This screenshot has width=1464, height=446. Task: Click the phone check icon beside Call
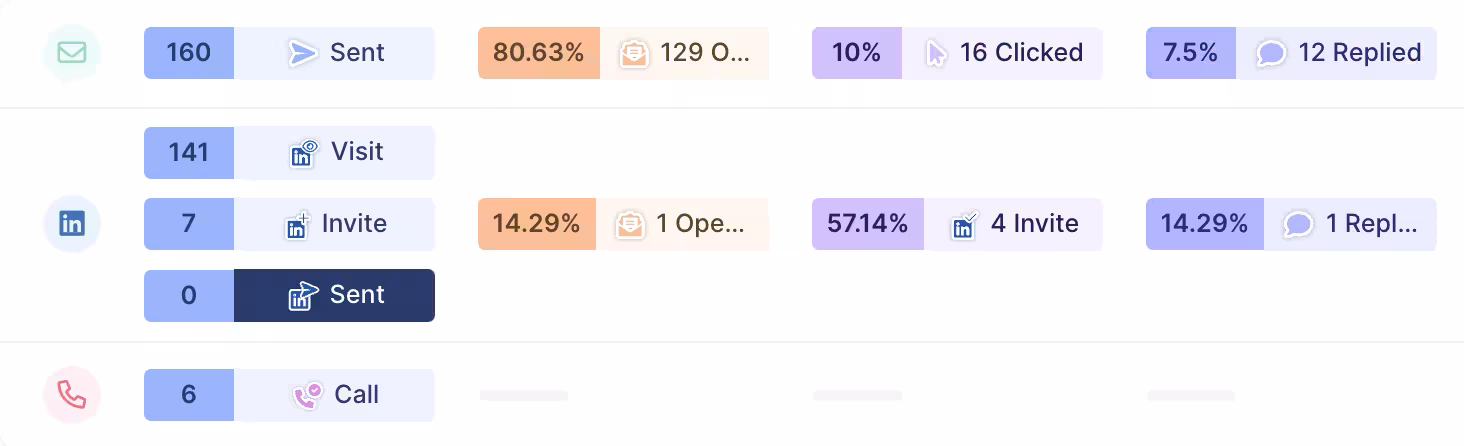(307, 396)
